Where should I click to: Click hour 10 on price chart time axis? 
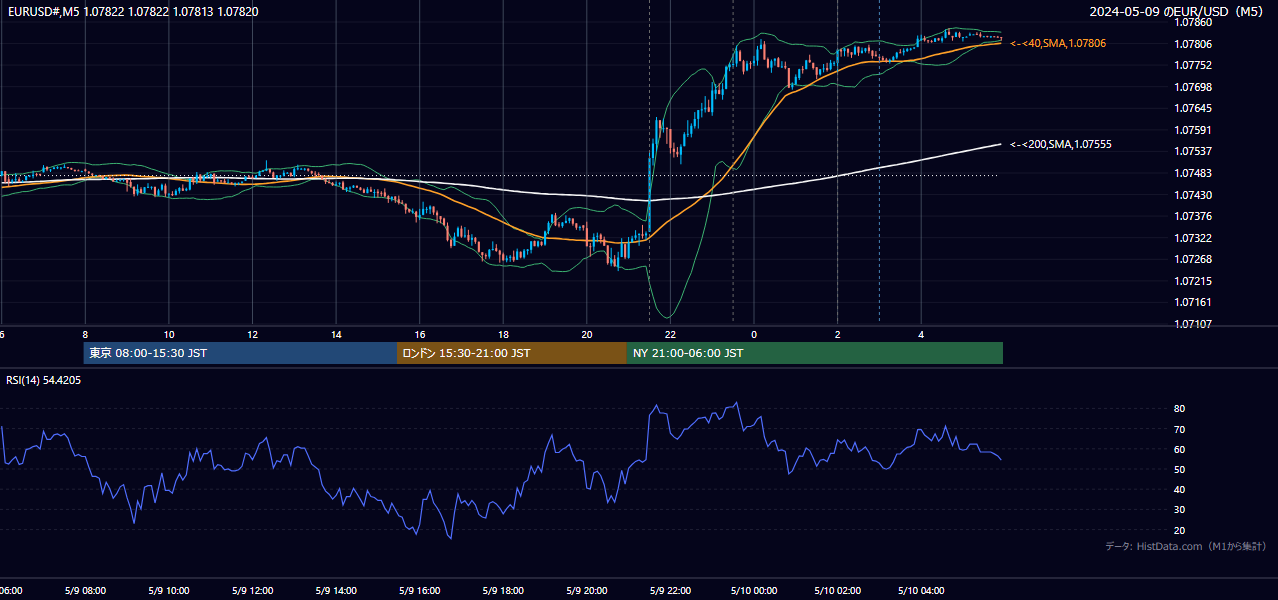(169, 334)
